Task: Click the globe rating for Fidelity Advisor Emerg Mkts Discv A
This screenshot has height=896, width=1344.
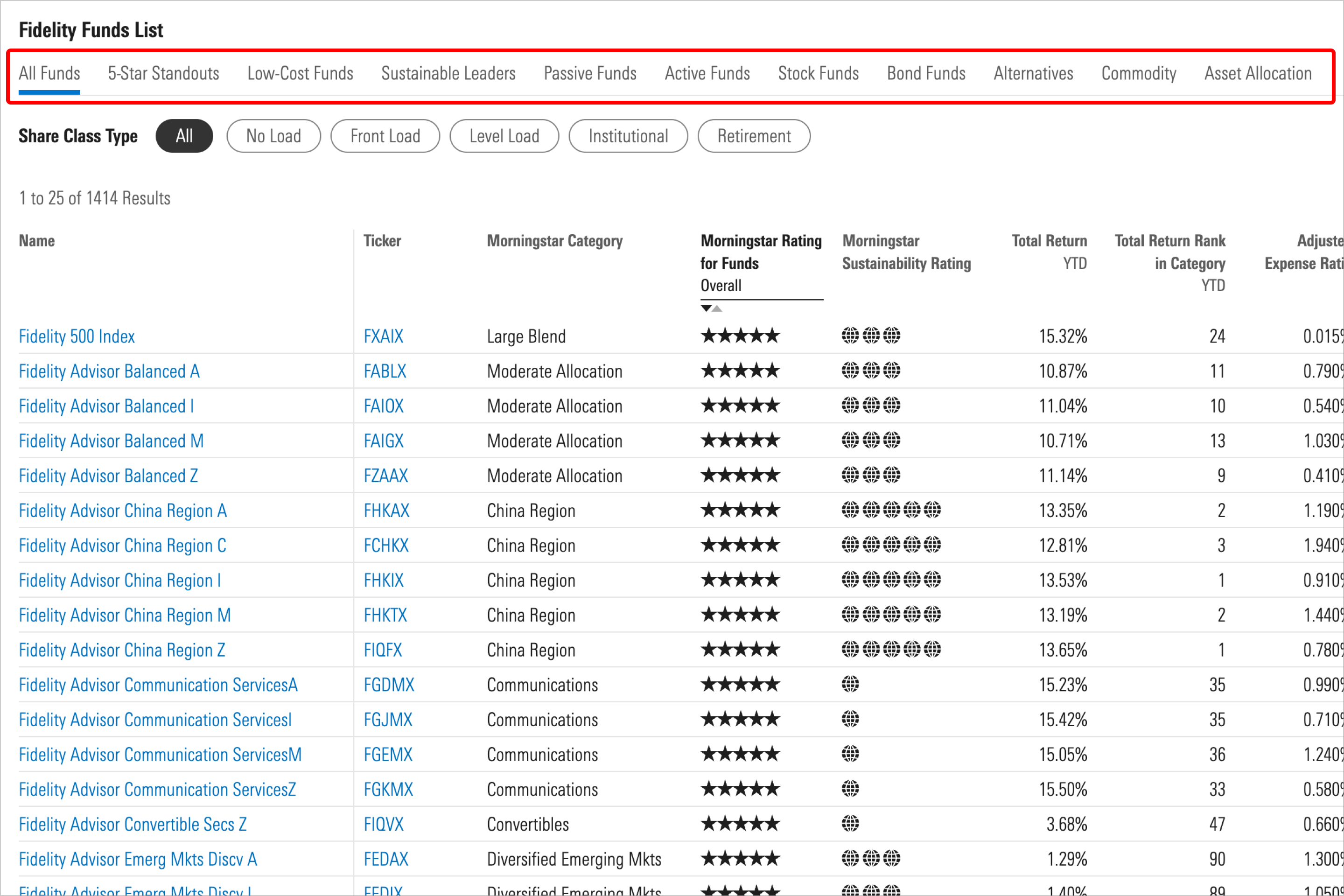Action: click(871, 858)
